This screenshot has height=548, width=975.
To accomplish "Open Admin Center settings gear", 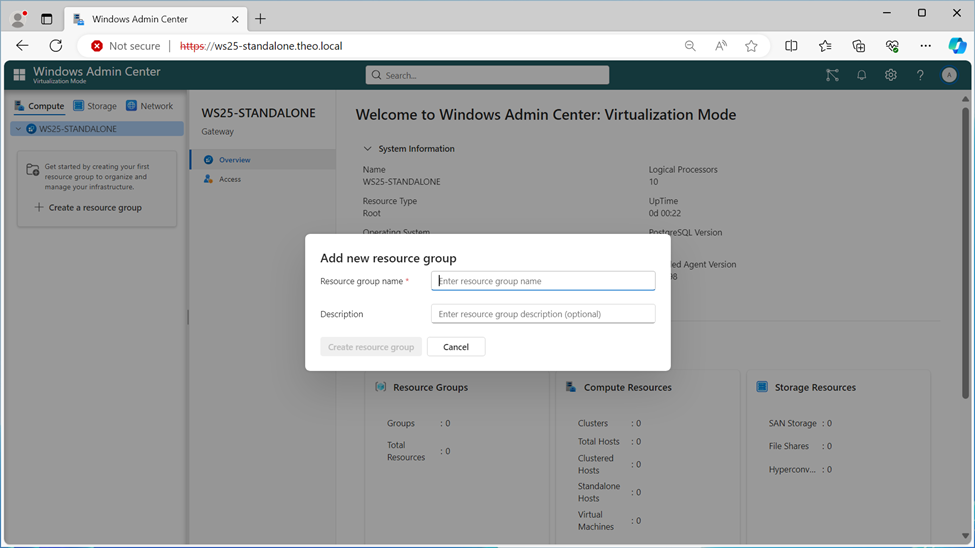I will tap(890, 75).
